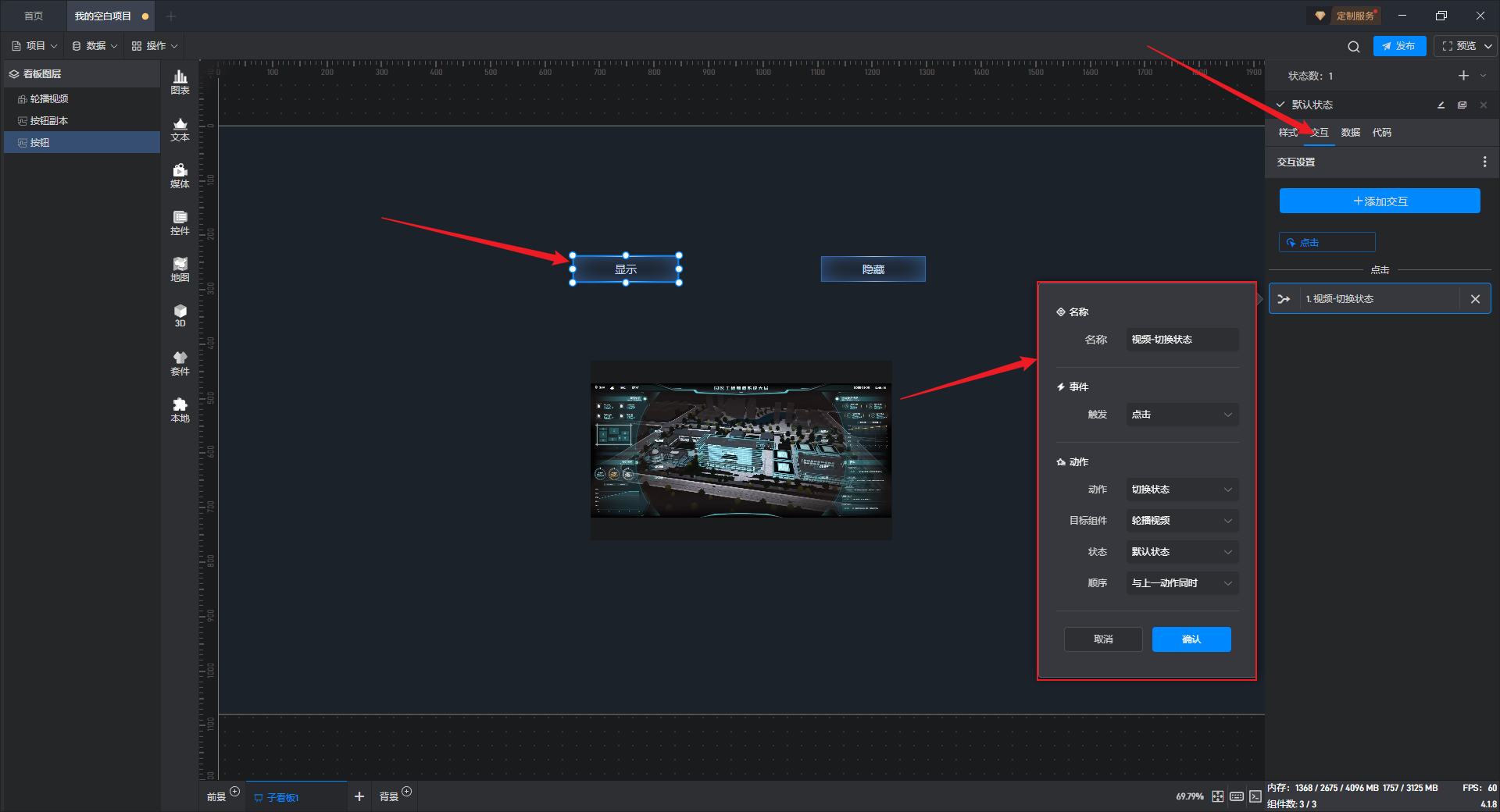Remove the 视频-切换状态 interaction entry
Viewport: 1500px width, 812px height.
tap(1475, 299)
